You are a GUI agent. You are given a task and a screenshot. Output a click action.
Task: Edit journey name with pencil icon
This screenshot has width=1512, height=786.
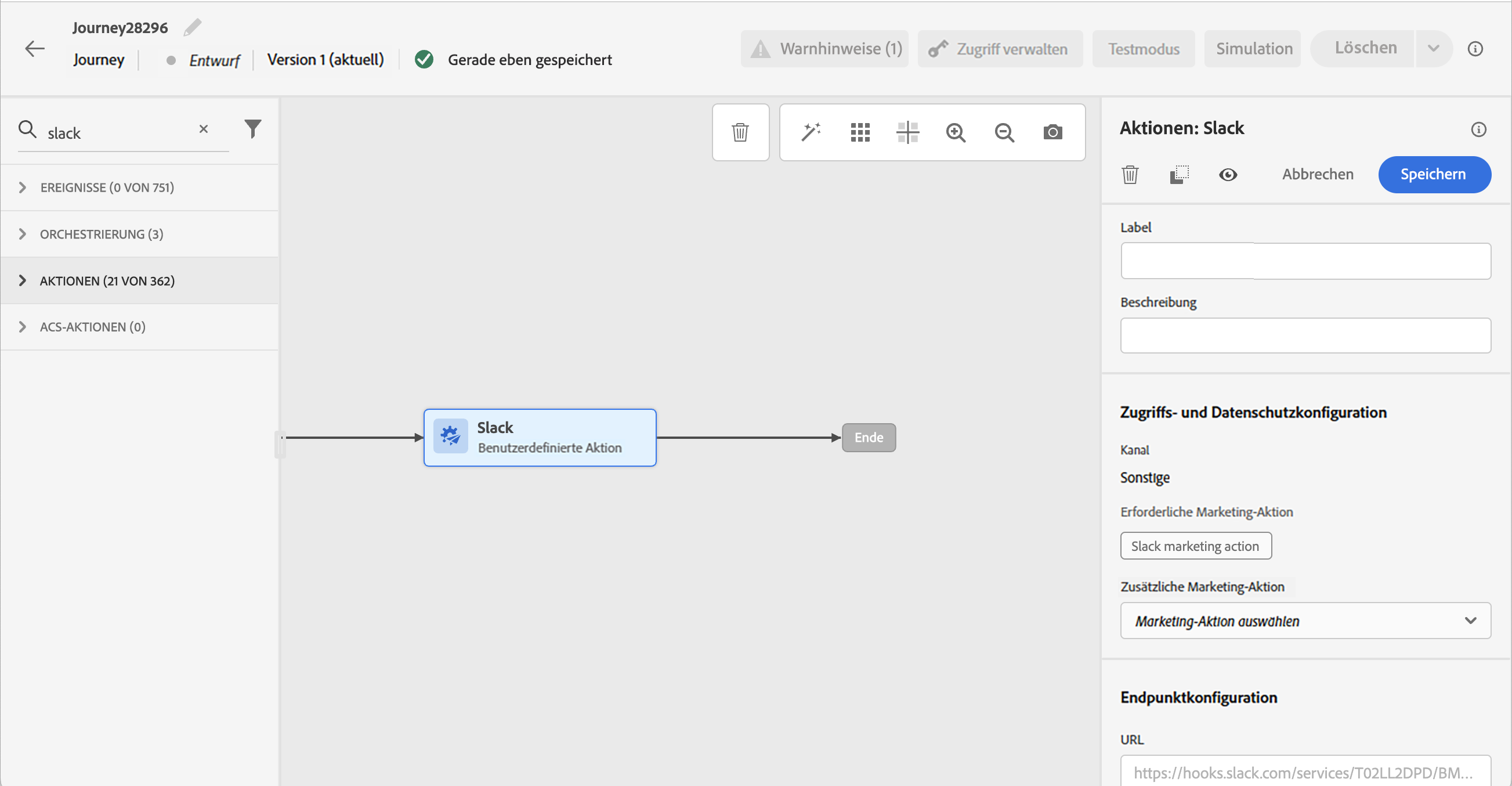(x=193, y=27)
